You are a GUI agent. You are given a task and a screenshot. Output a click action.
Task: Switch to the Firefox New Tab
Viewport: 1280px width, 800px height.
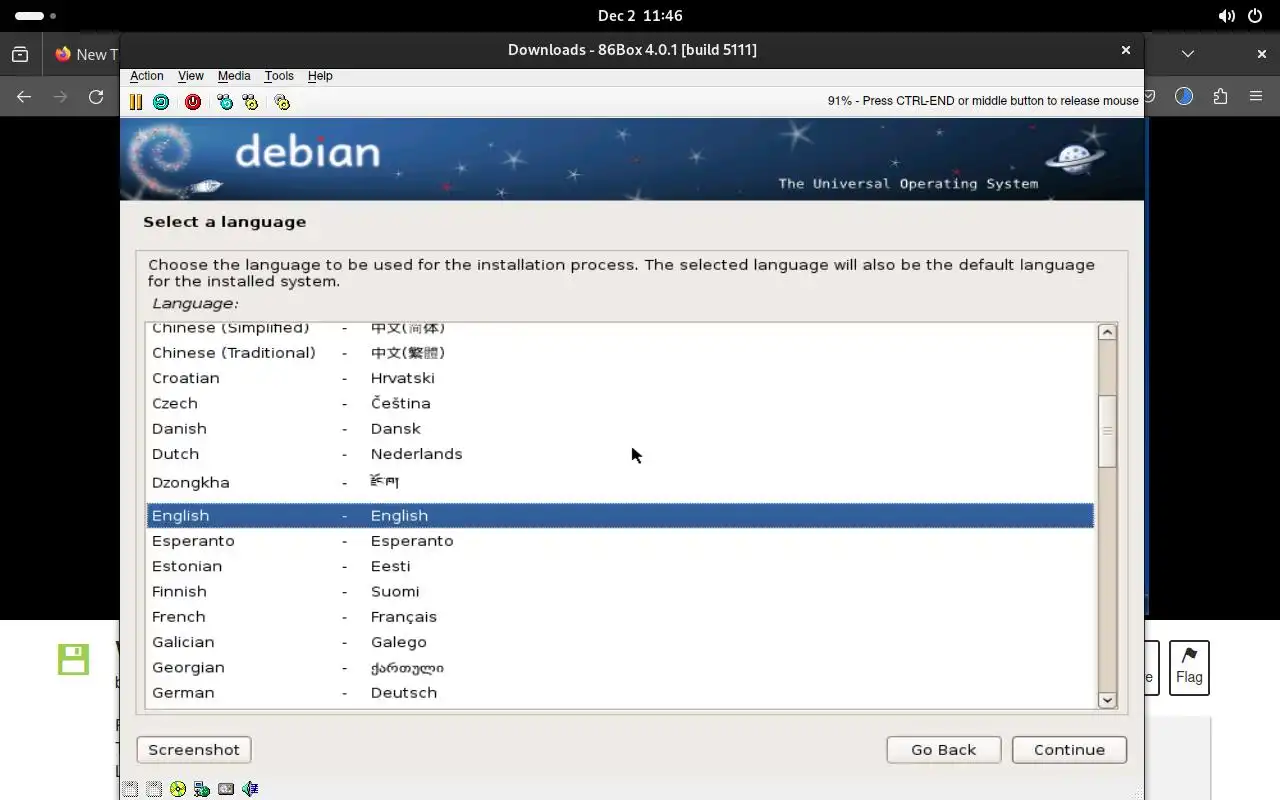coord(84,54)
